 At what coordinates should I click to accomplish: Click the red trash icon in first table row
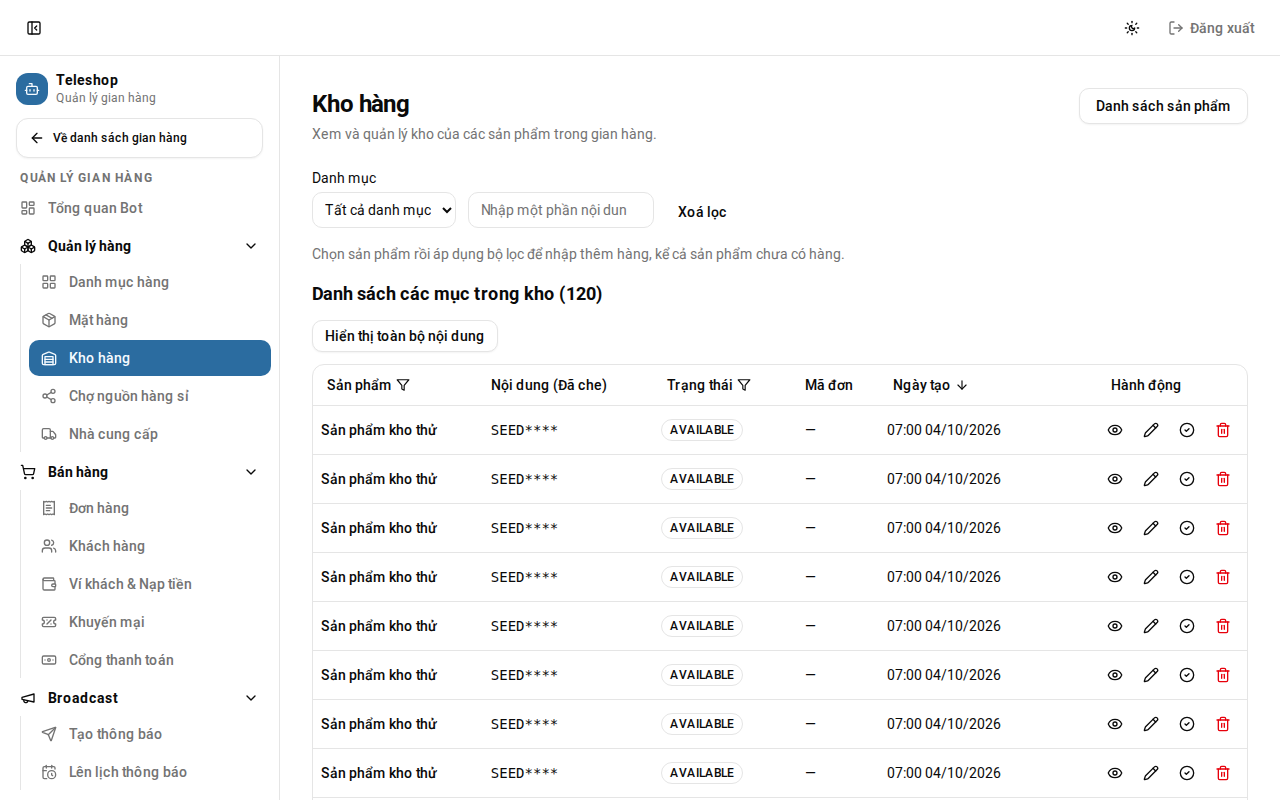(1223, 430)
